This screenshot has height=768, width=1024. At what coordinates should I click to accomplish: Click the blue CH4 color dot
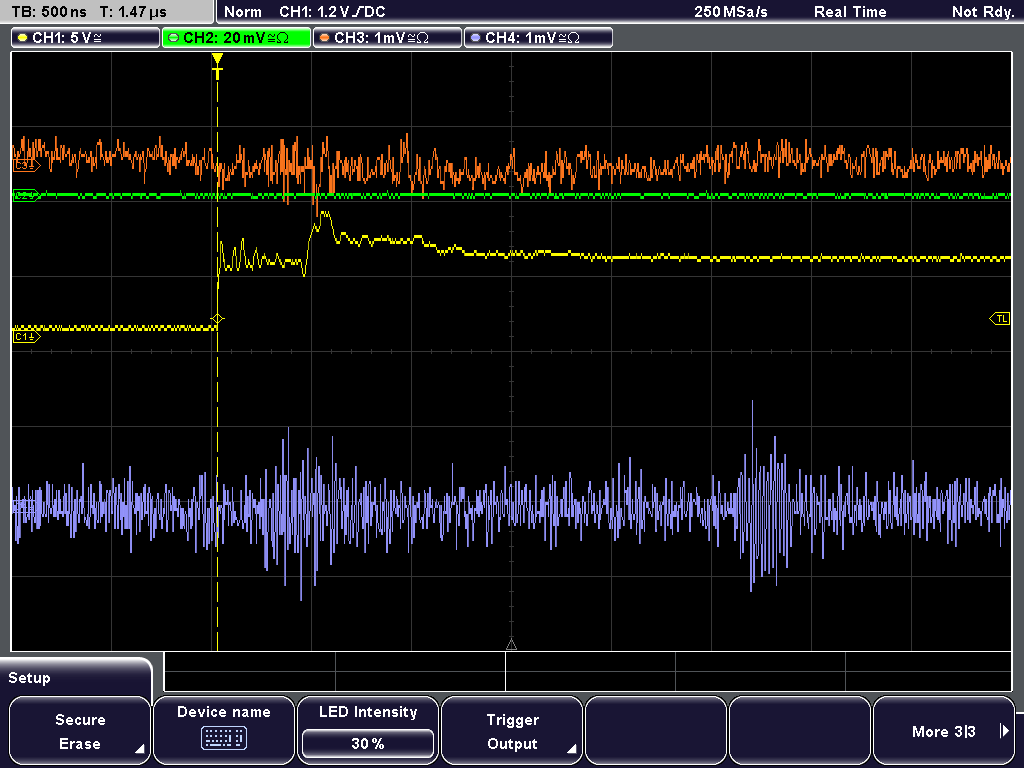click(x=475, y=38)
